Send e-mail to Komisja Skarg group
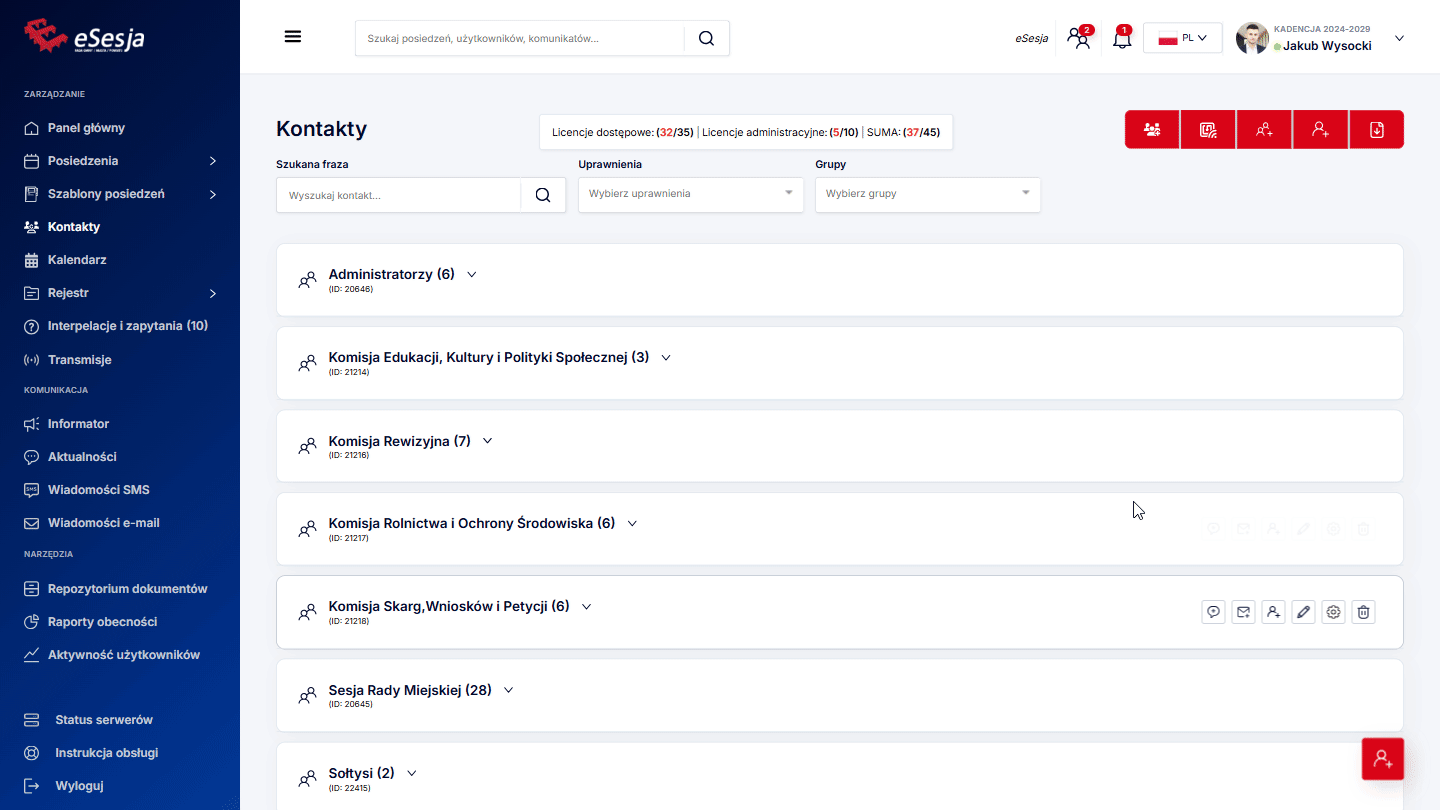This screenshot has width=1440, height=810. [x=1243, y=612]
